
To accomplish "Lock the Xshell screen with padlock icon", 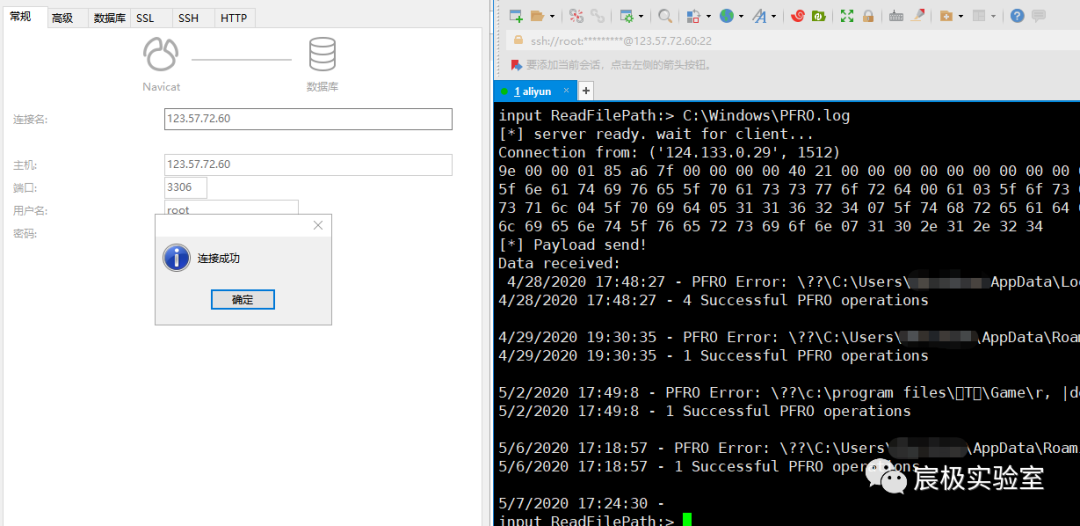I will pyautogui.click(x=868, y=16).
